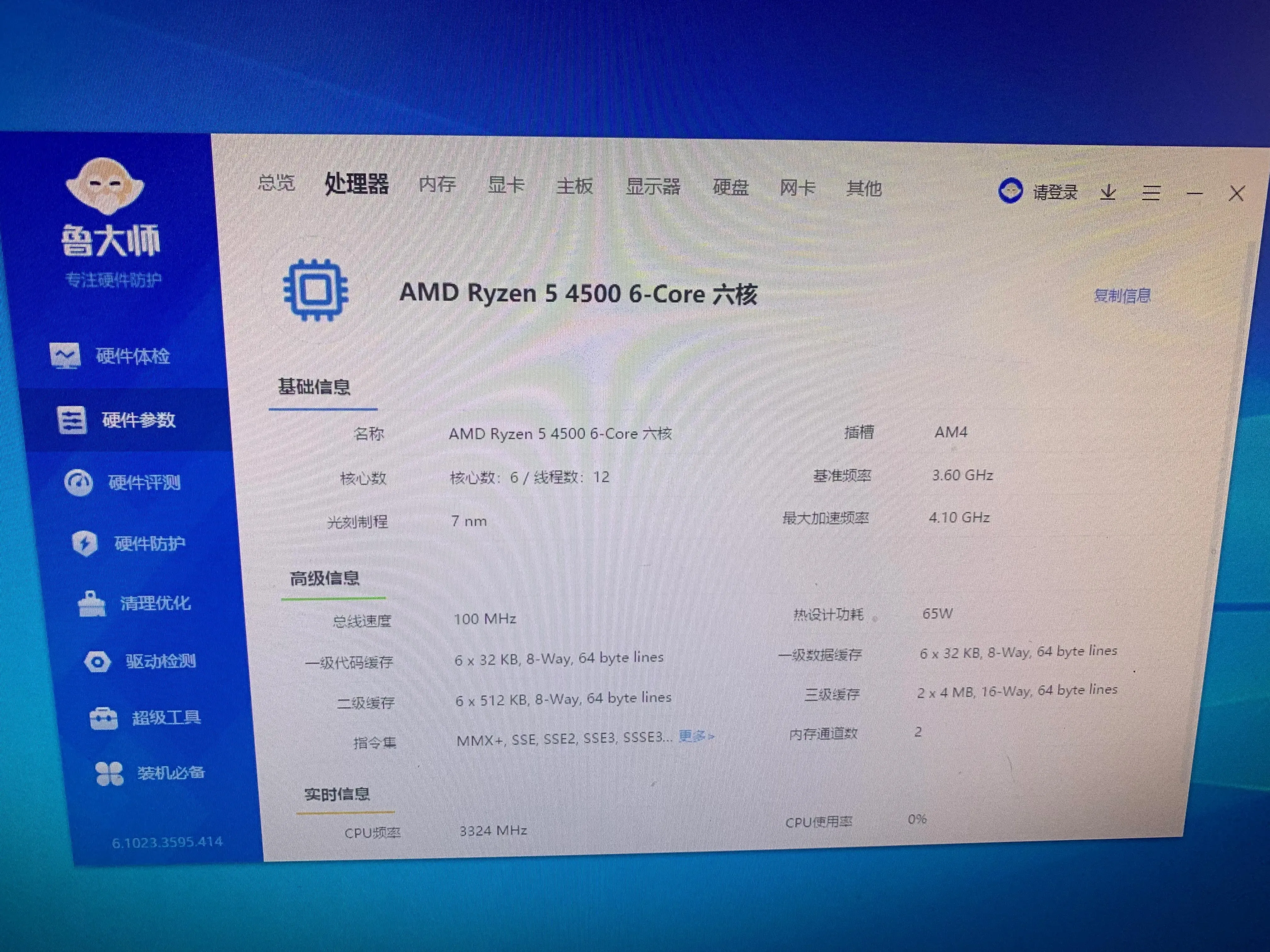Switch to the 内存 tab
The image size is (1270, 952).
437,184
